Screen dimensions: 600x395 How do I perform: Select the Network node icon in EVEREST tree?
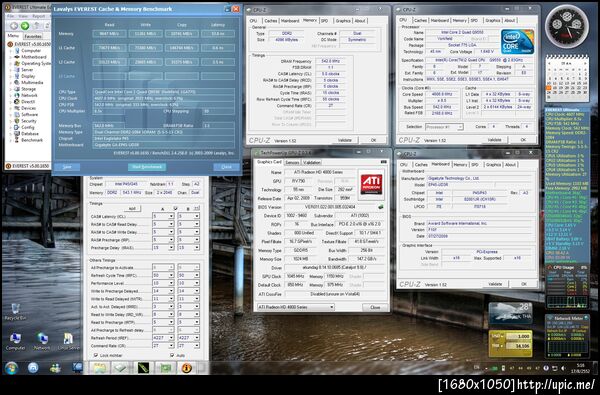click(x=17, y=95)
